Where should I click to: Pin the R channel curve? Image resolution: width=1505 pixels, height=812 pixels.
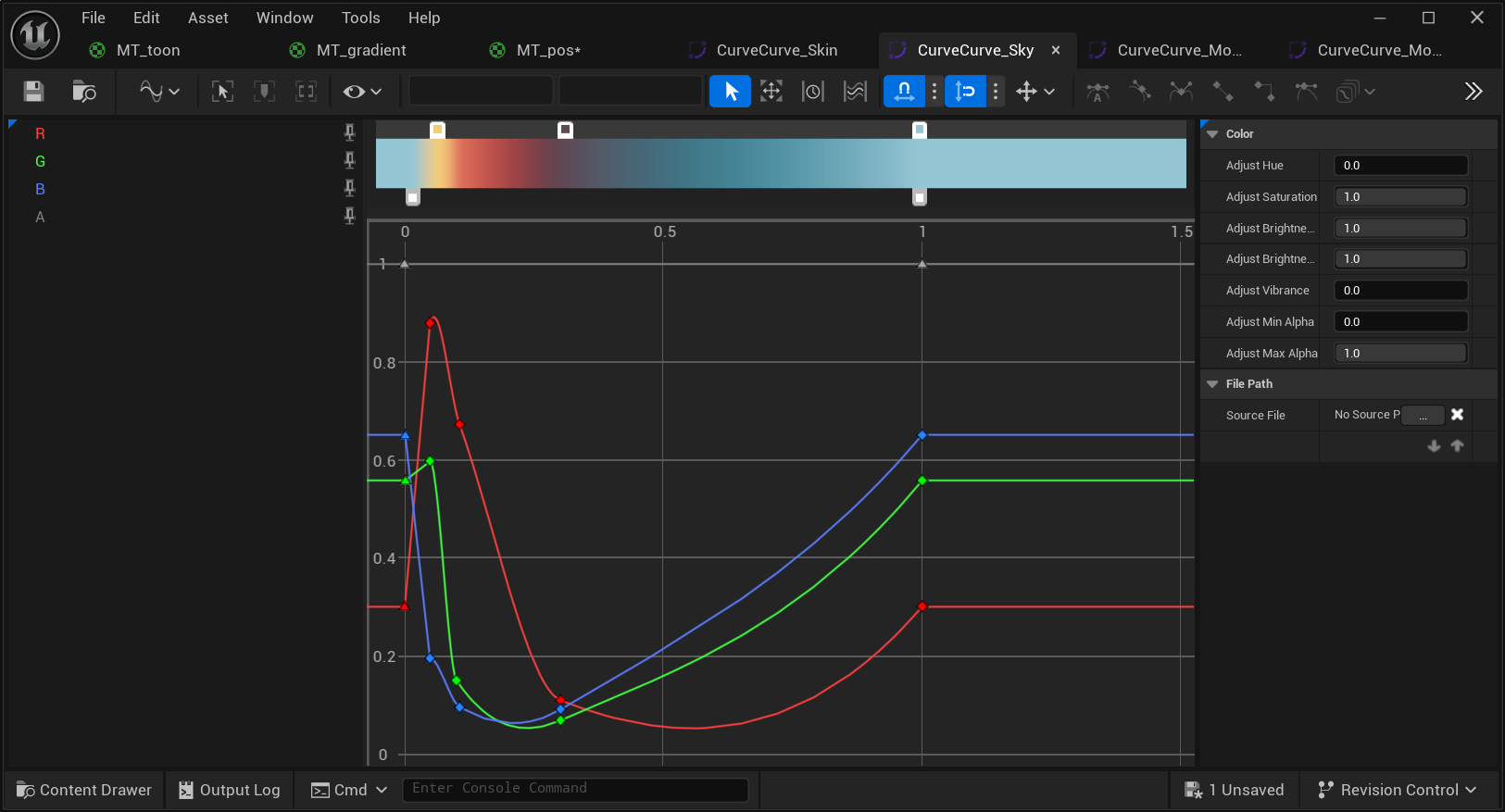pyautogui.click(x=349, y=132)
